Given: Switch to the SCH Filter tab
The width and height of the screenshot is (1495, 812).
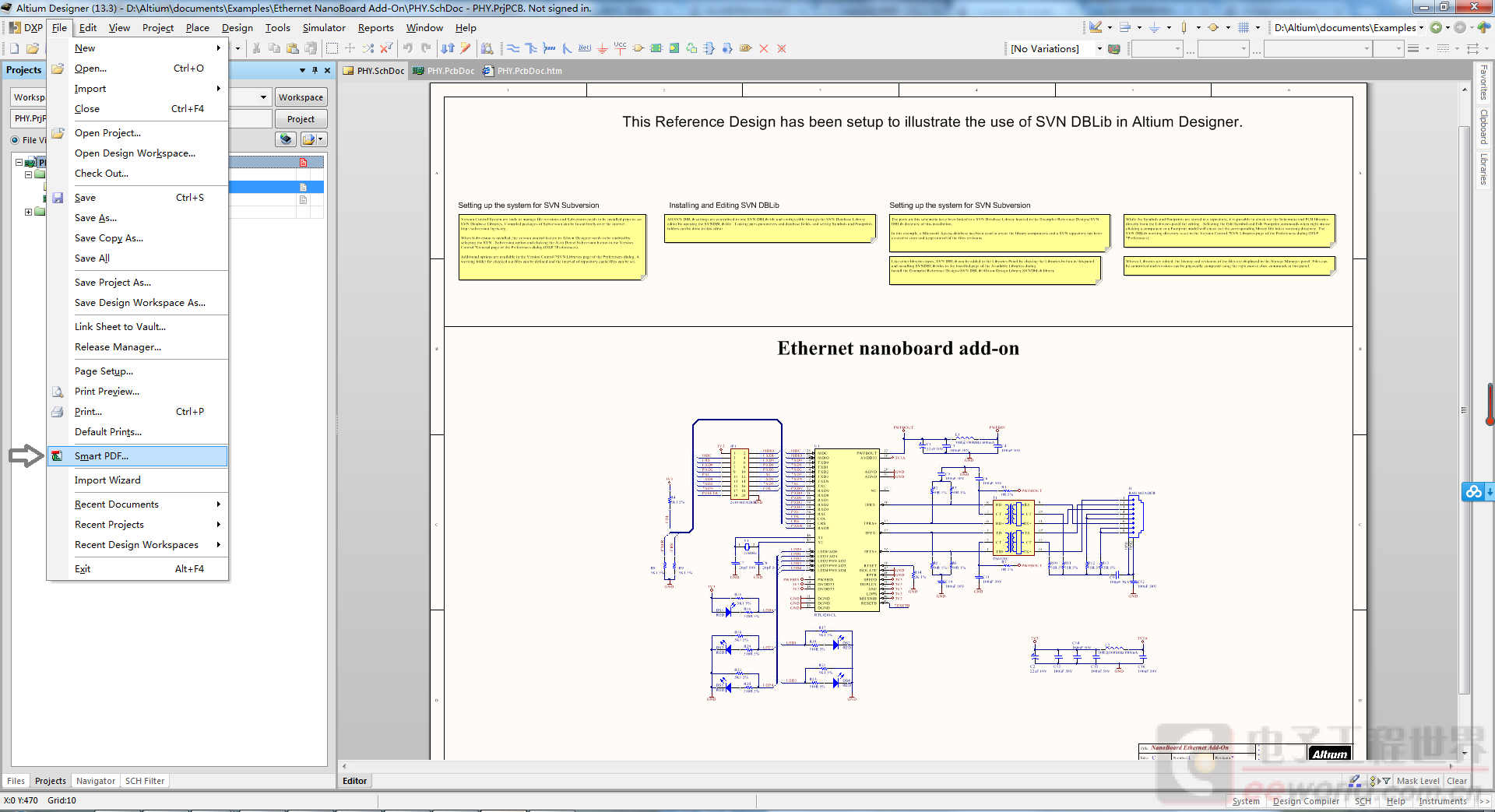Looking at the screenshot, I should point(145,781).
